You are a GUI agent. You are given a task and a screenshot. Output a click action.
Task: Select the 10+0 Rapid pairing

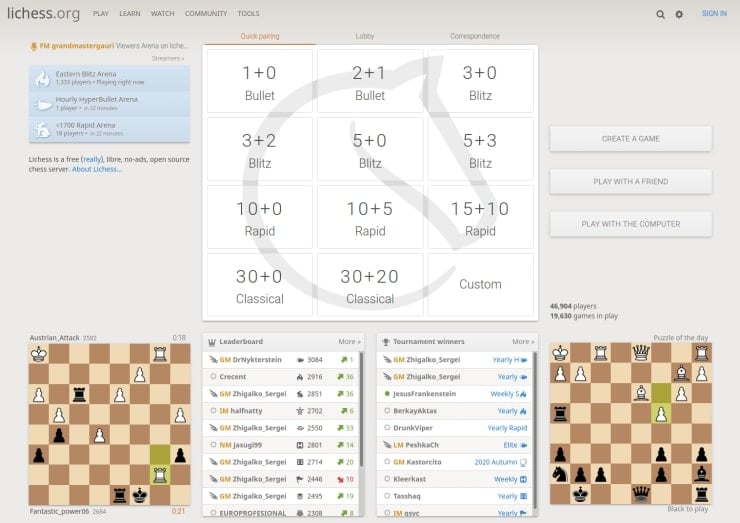pyautogui.click(x=259, y=217)
